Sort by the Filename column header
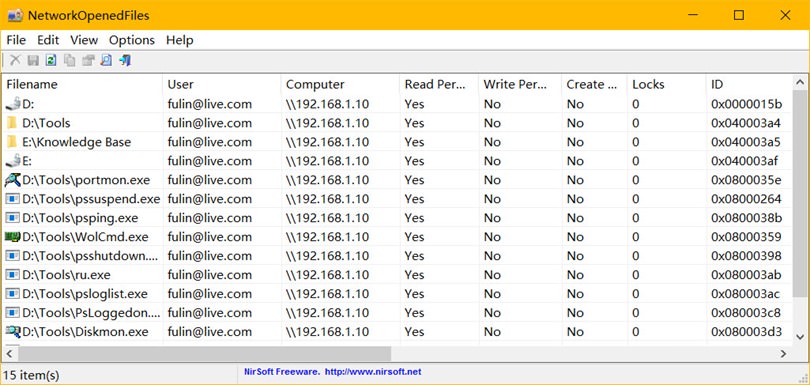810x385 pixels. tap(83, 84)
